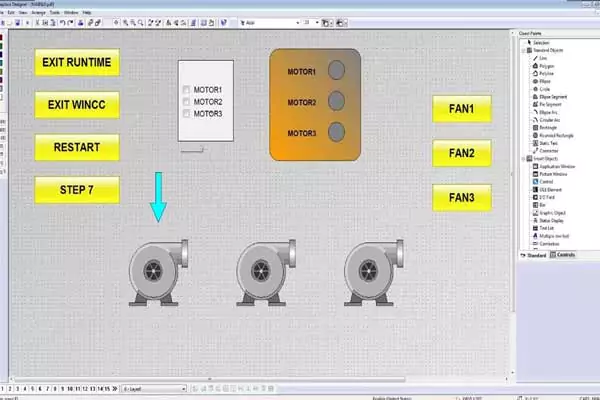Click the MOTOR1 indicator circle
600x400 pixels.
tap(337, 71)
